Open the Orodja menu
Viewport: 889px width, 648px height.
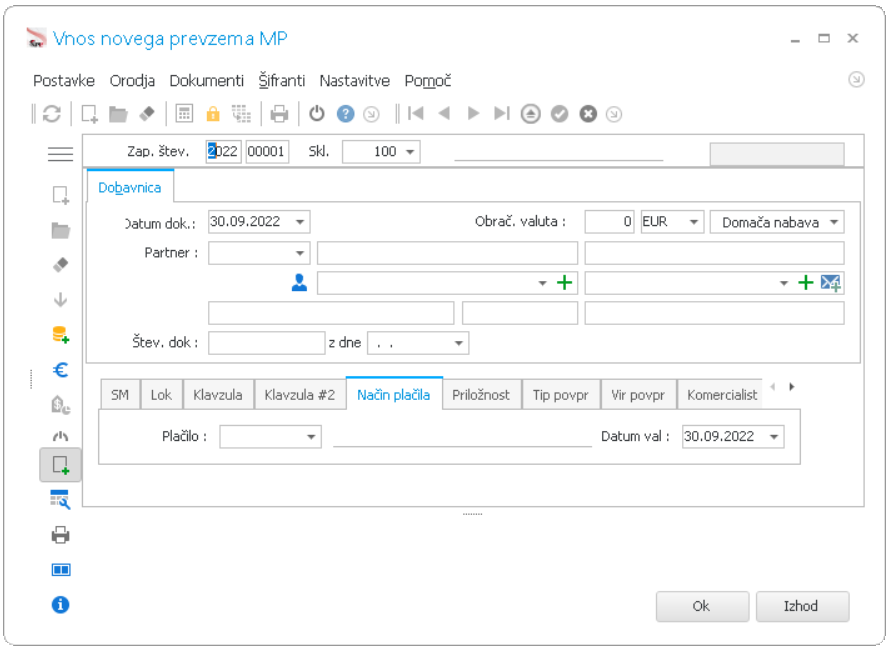coord(132,81)
